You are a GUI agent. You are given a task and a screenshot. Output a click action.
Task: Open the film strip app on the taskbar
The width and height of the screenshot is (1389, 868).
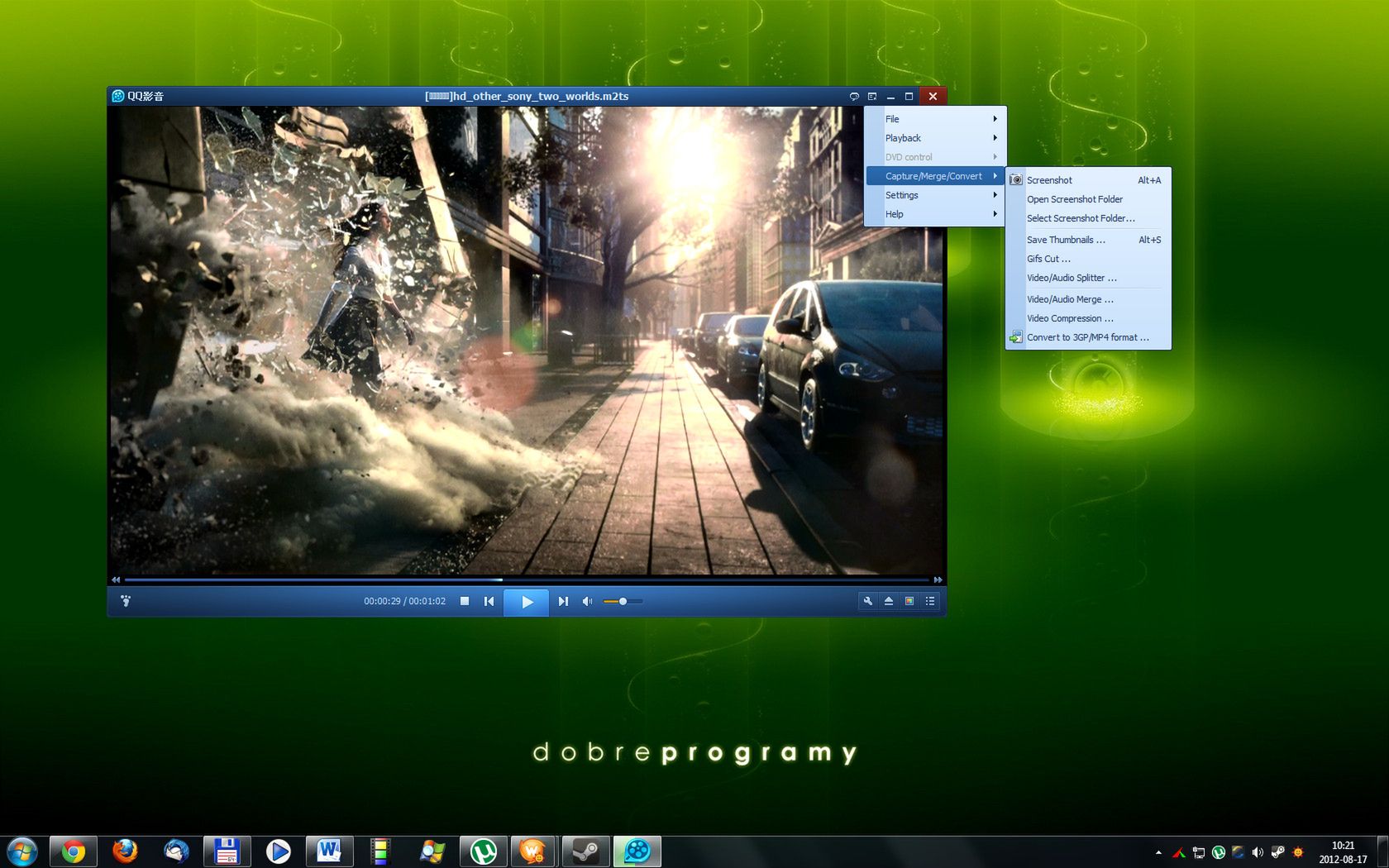point(381,851)
